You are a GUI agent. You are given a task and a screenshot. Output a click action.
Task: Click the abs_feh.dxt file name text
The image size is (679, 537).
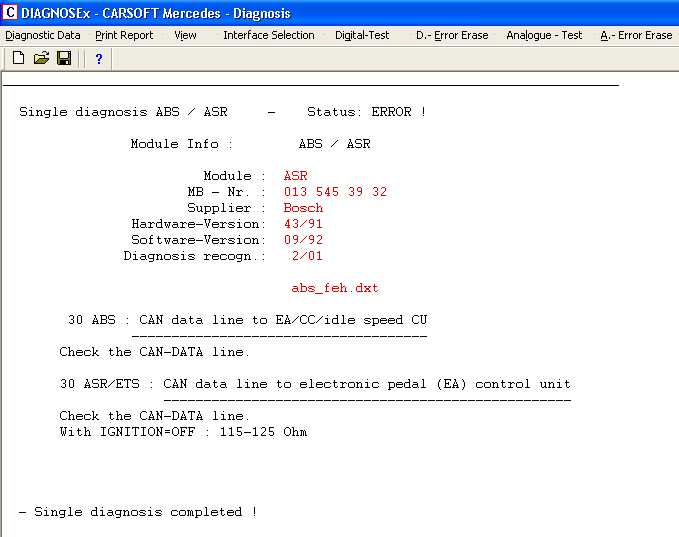335,288
